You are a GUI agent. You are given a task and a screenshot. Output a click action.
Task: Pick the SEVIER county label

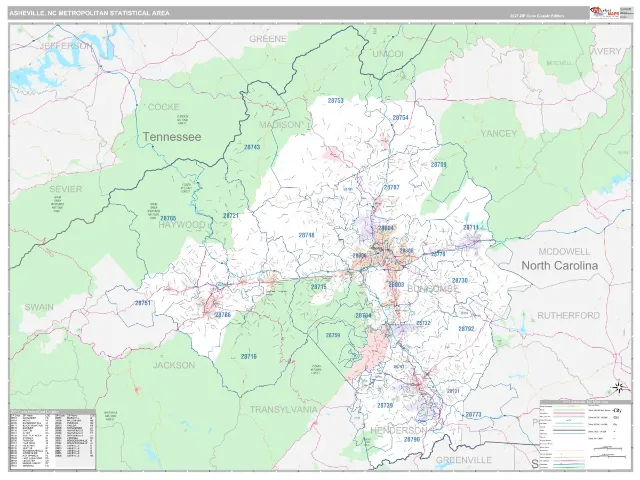click(x=66, y=189)
